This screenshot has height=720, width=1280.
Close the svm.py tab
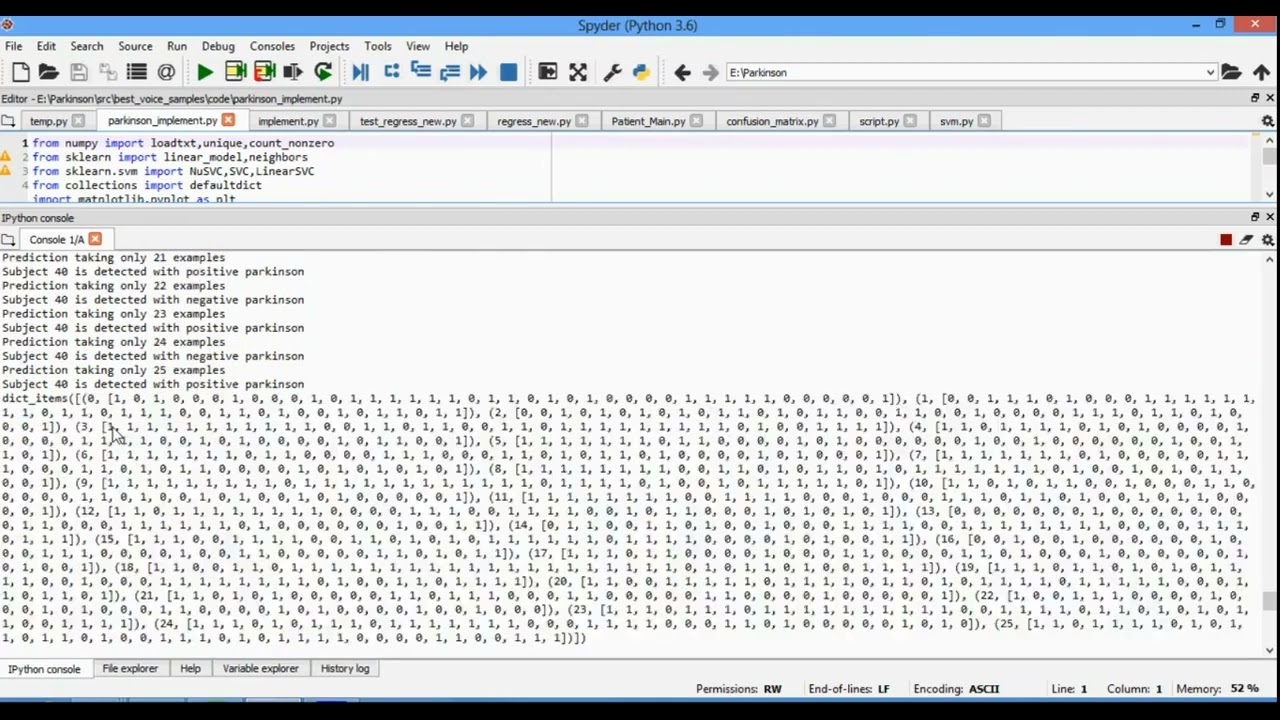click(x=984, y=121)
